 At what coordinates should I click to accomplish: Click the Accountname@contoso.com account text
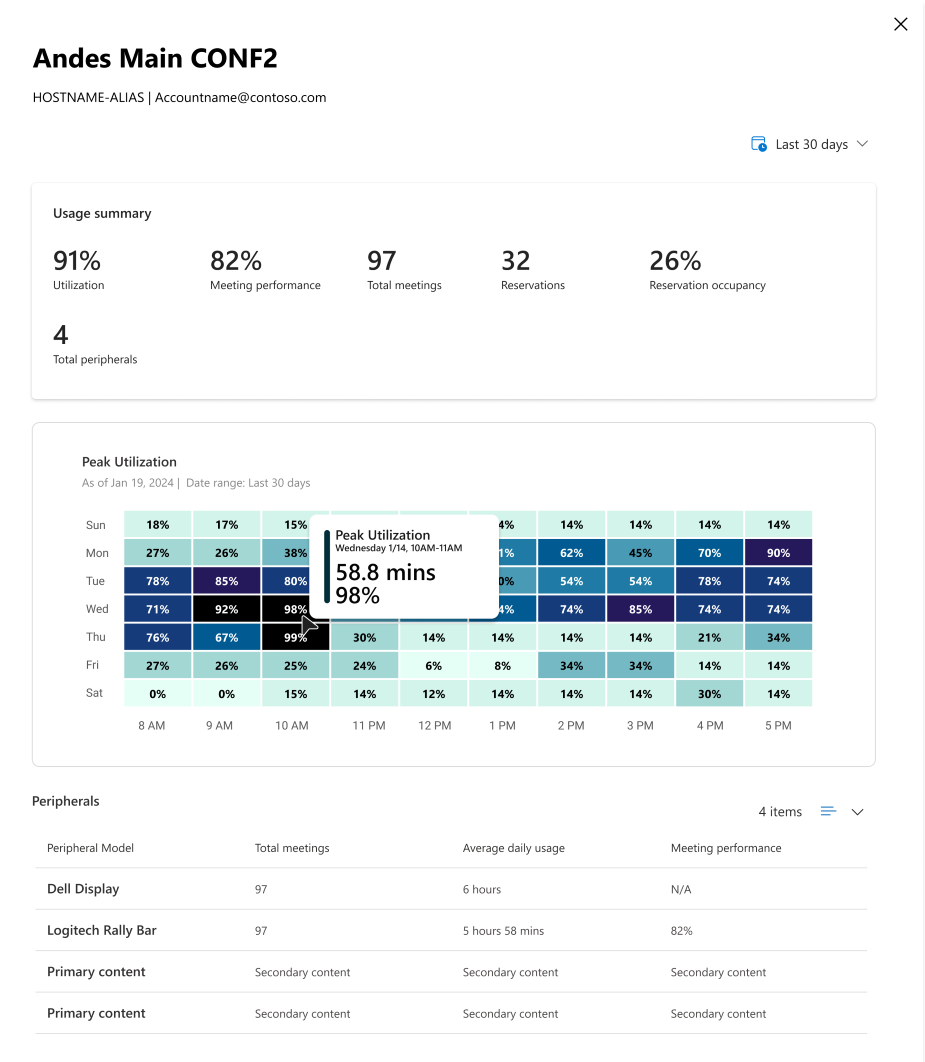click(240, 98)
